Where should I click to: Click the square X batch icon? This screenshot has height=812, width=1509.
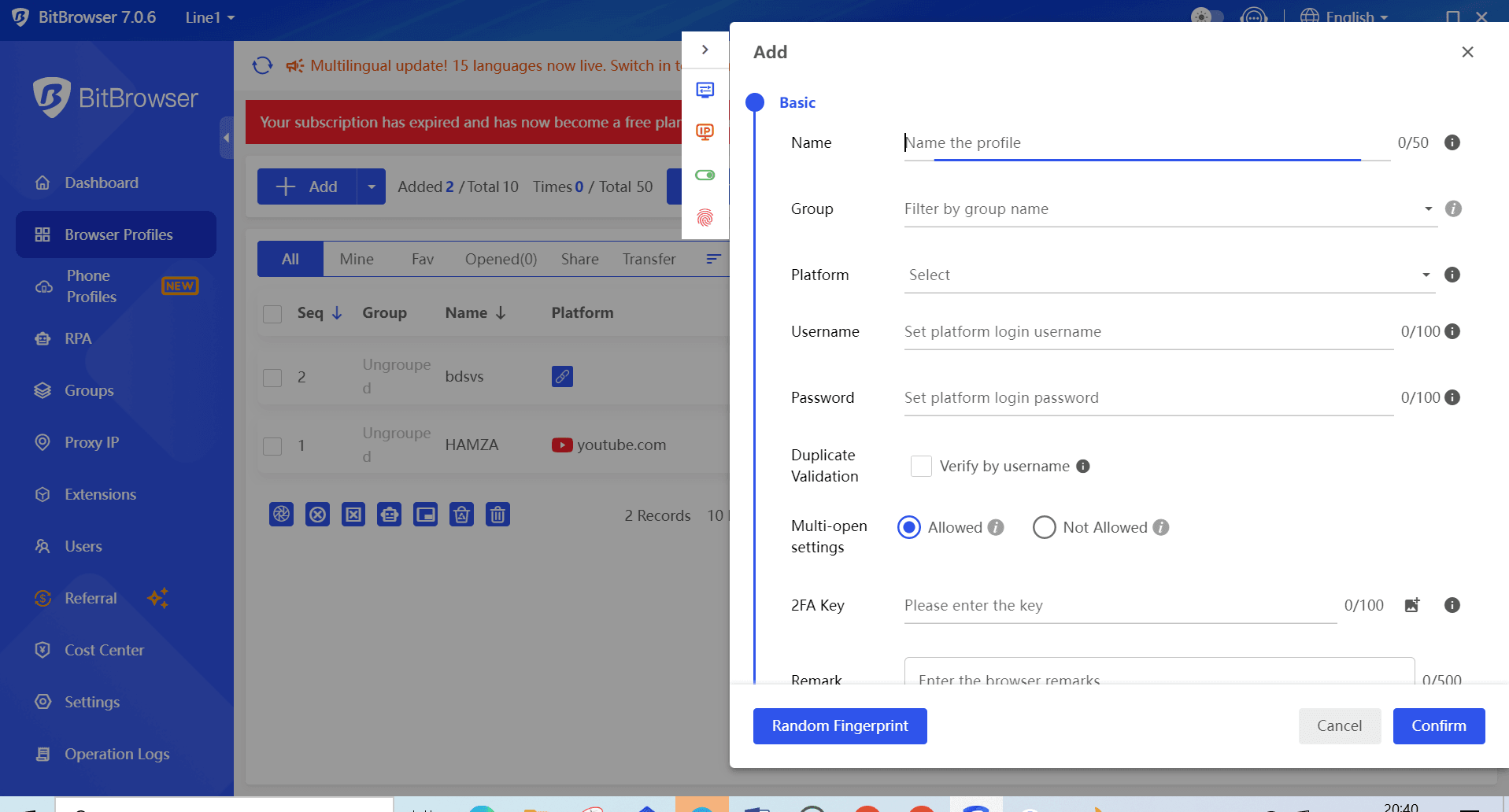pyautogui.click(x=353, y=515)
